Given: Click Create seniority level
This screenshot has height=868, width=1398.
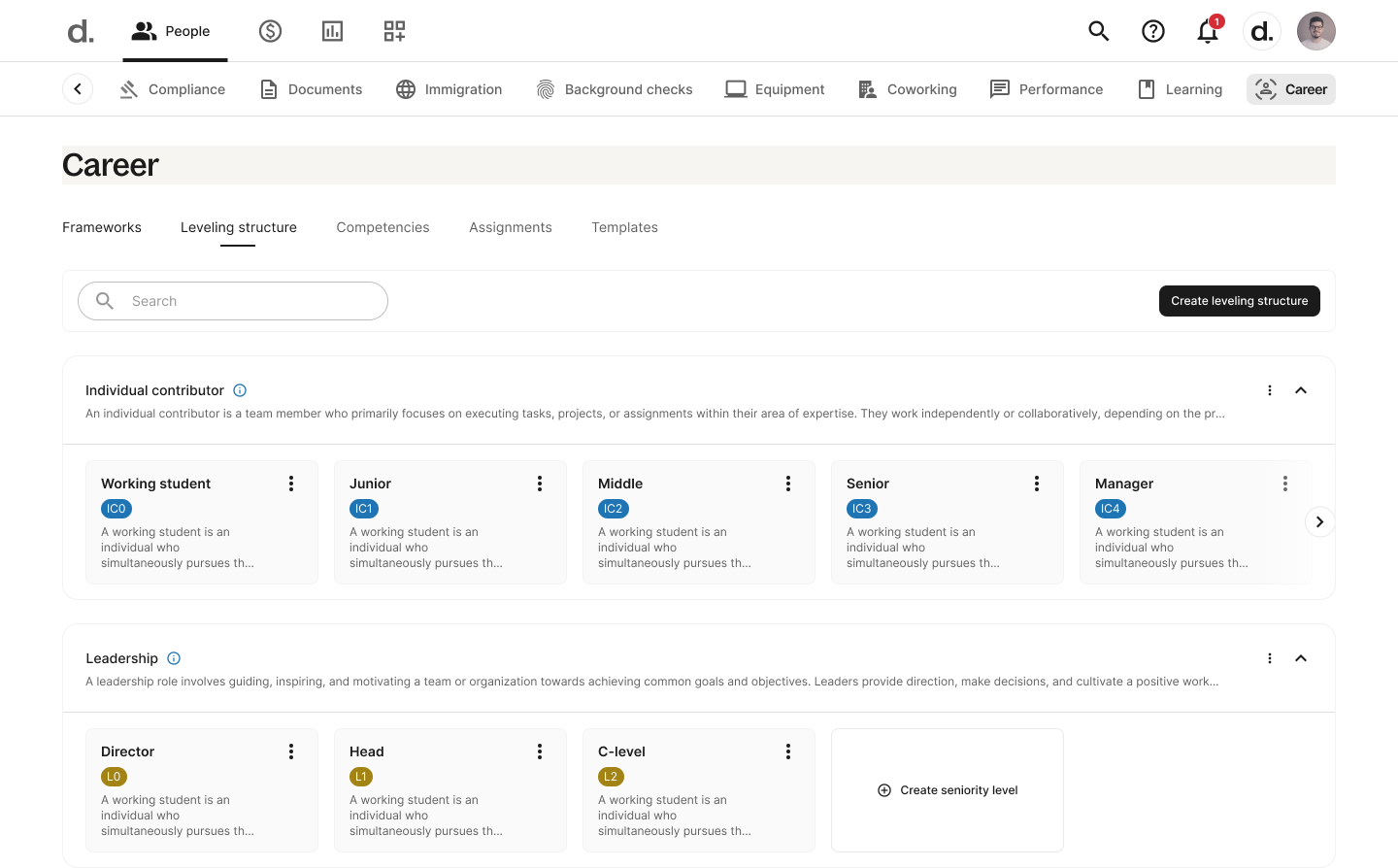Looking at the screenshot, I should coord(948,790).
